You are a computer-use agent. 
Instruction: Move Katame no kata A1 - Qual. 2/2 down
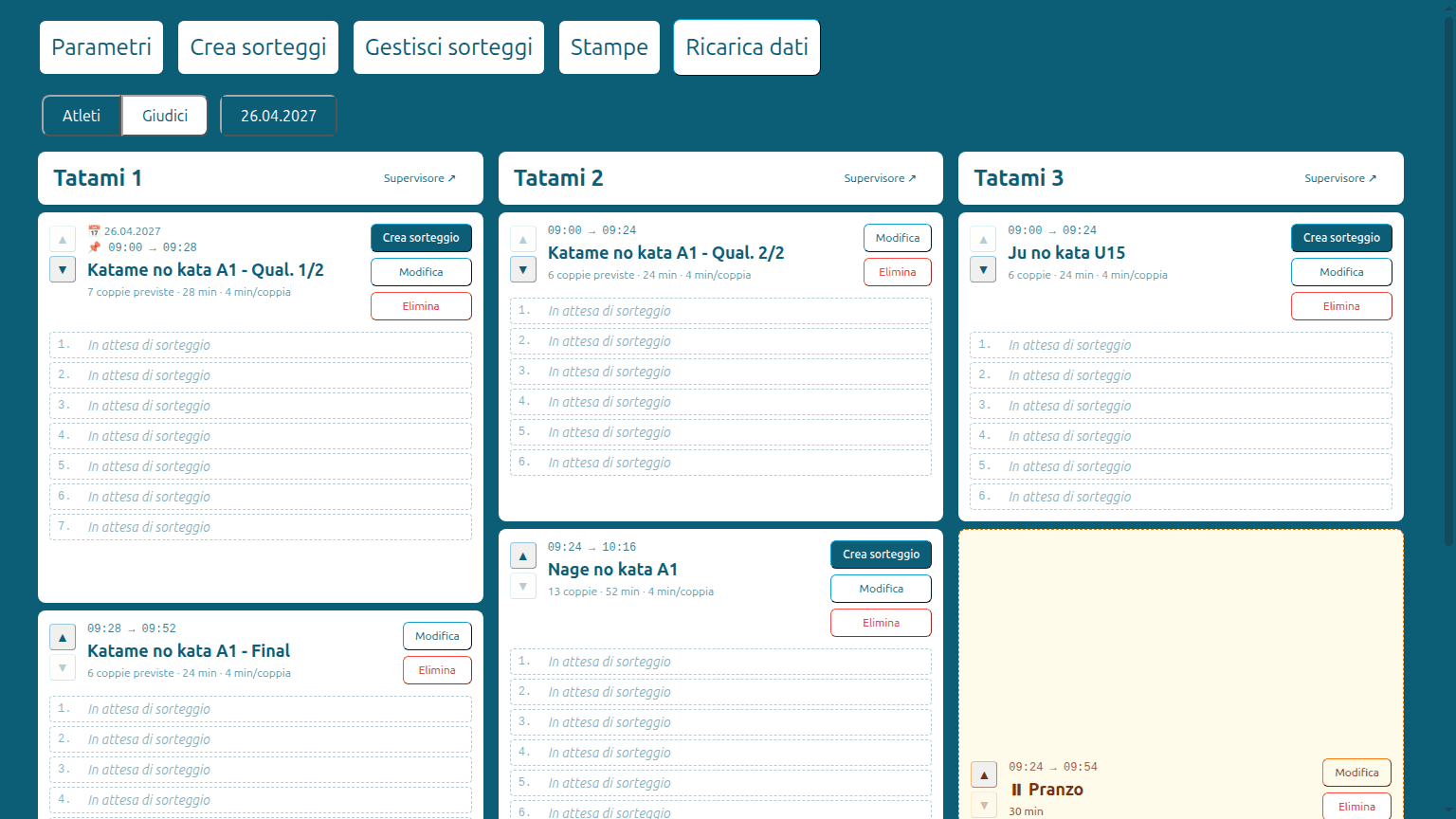[x=523, y=270]
